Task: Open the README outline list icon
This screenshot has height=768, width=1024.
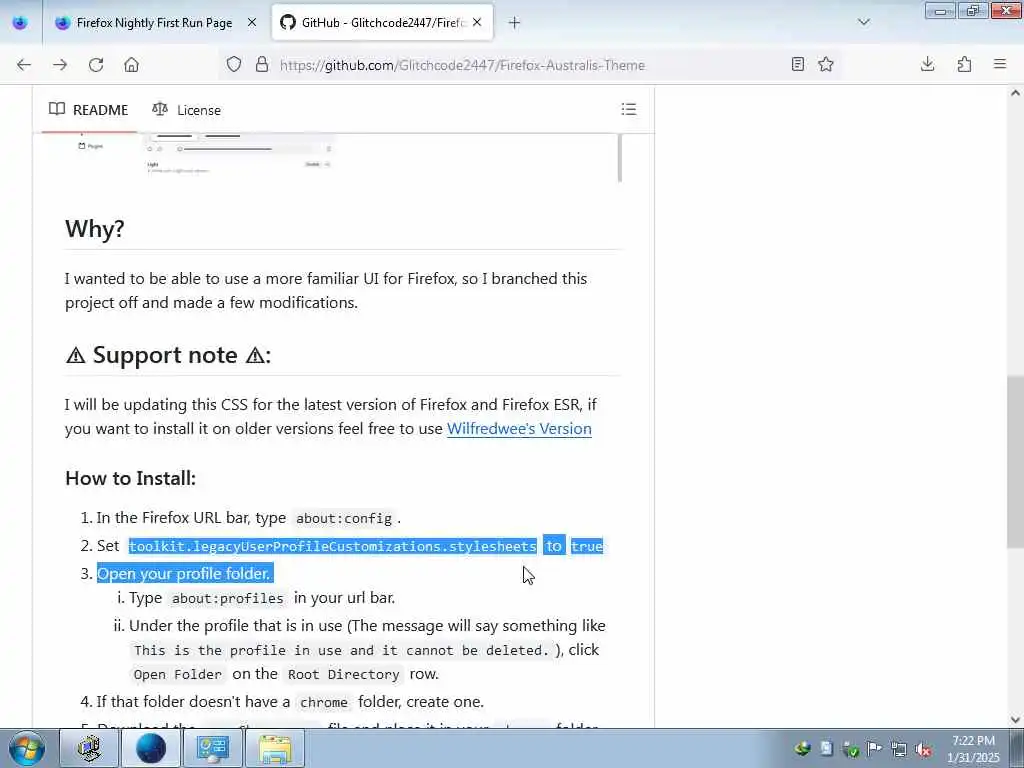Action: tap(629, 109)
